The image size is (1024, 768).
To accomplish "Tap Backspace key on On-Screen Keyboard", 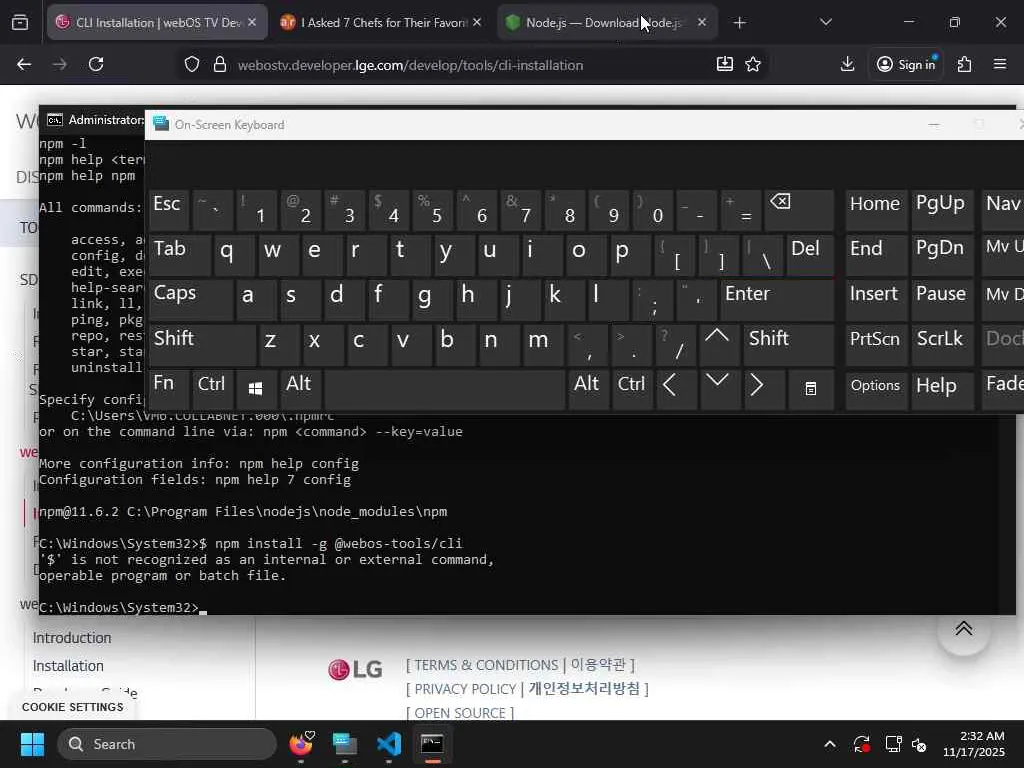I will [x=799, y=210].
